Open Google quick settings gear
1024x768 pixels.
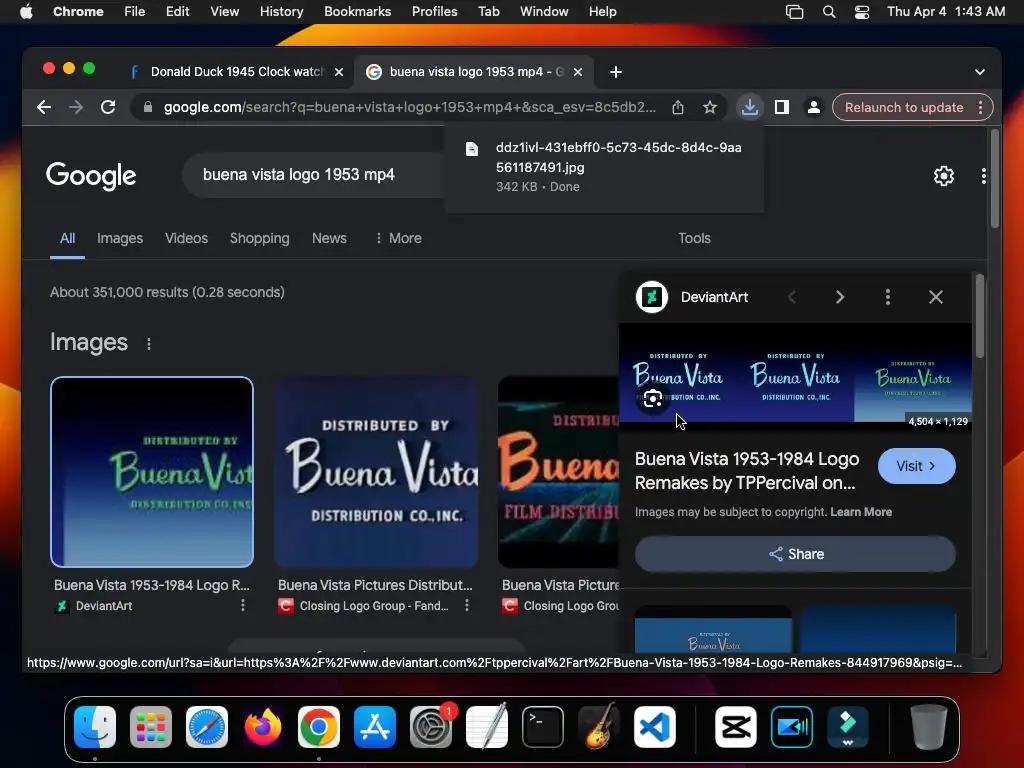pos(944,176)
